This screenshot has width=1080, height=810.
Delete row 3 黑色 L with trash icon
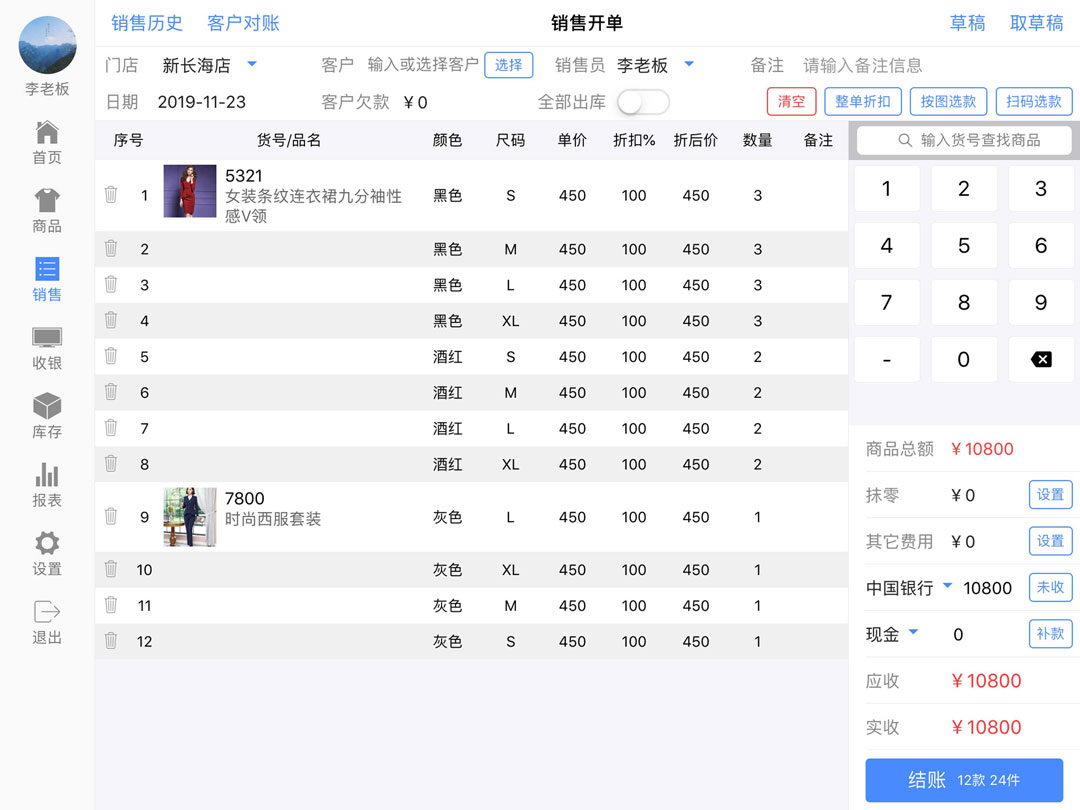point(111,284)
